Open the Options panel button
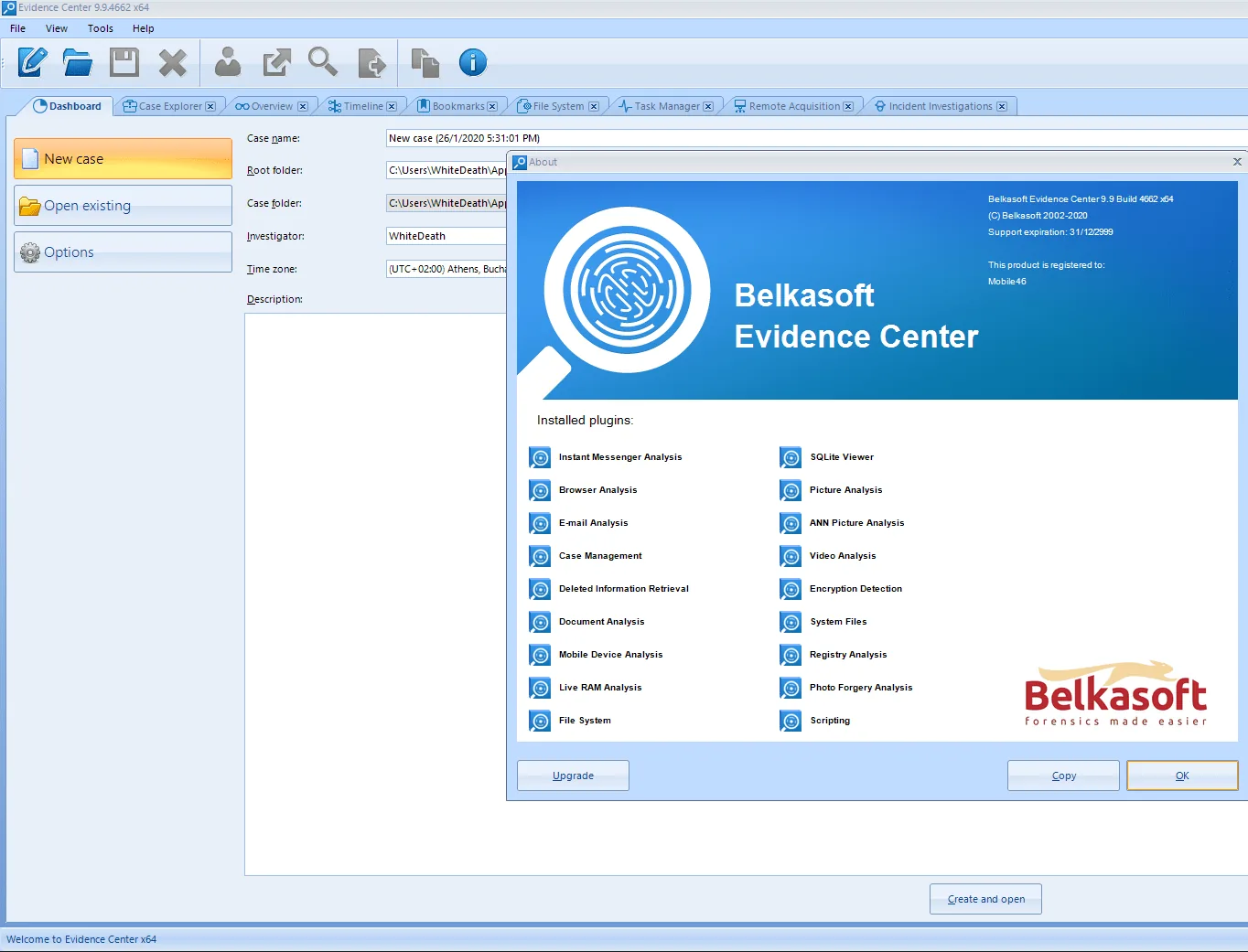This screenshot has height=952, width=1248. tap(123, 252)
